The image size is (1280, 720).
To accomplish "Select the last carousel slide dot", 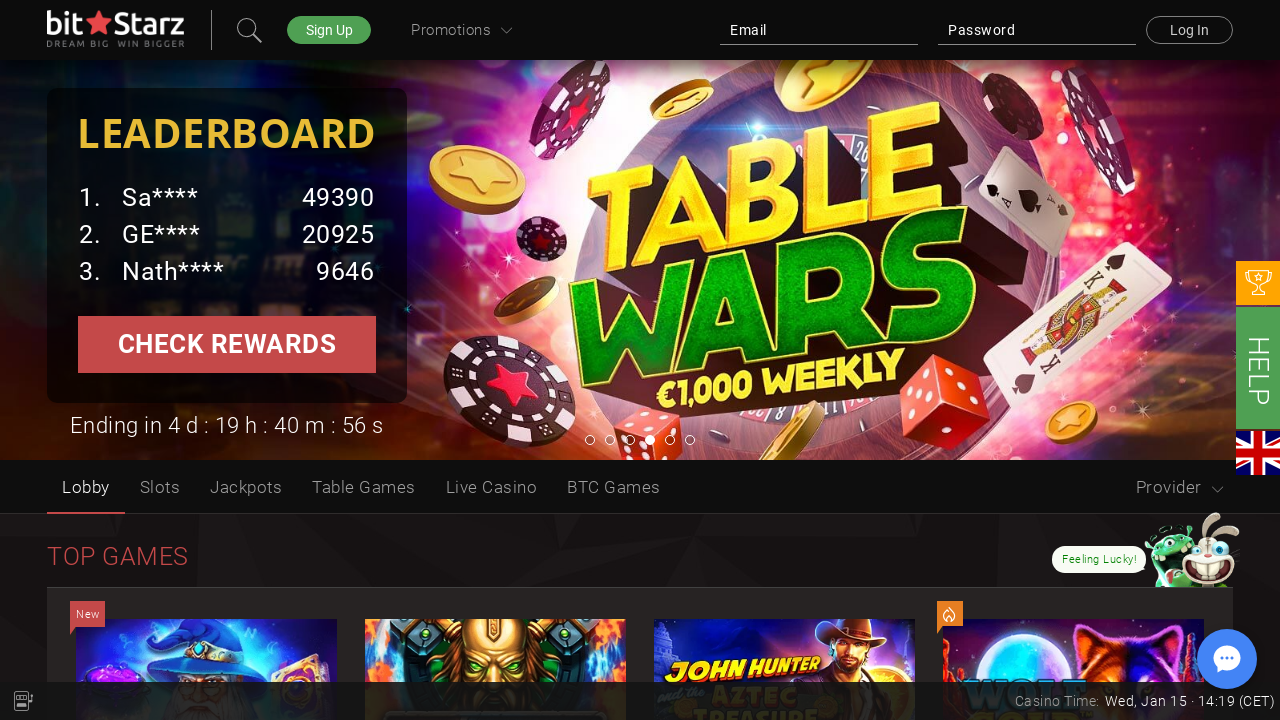I will click(690, 440).
